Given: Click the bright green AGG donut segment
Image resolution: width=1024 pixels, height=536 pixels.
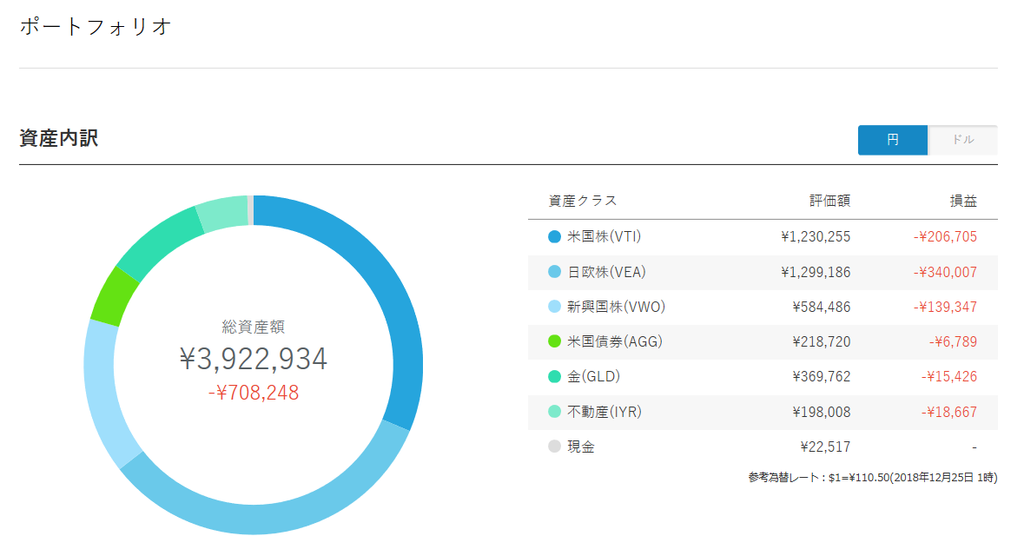Looking at the screenshot, I should tap(114, 298).
